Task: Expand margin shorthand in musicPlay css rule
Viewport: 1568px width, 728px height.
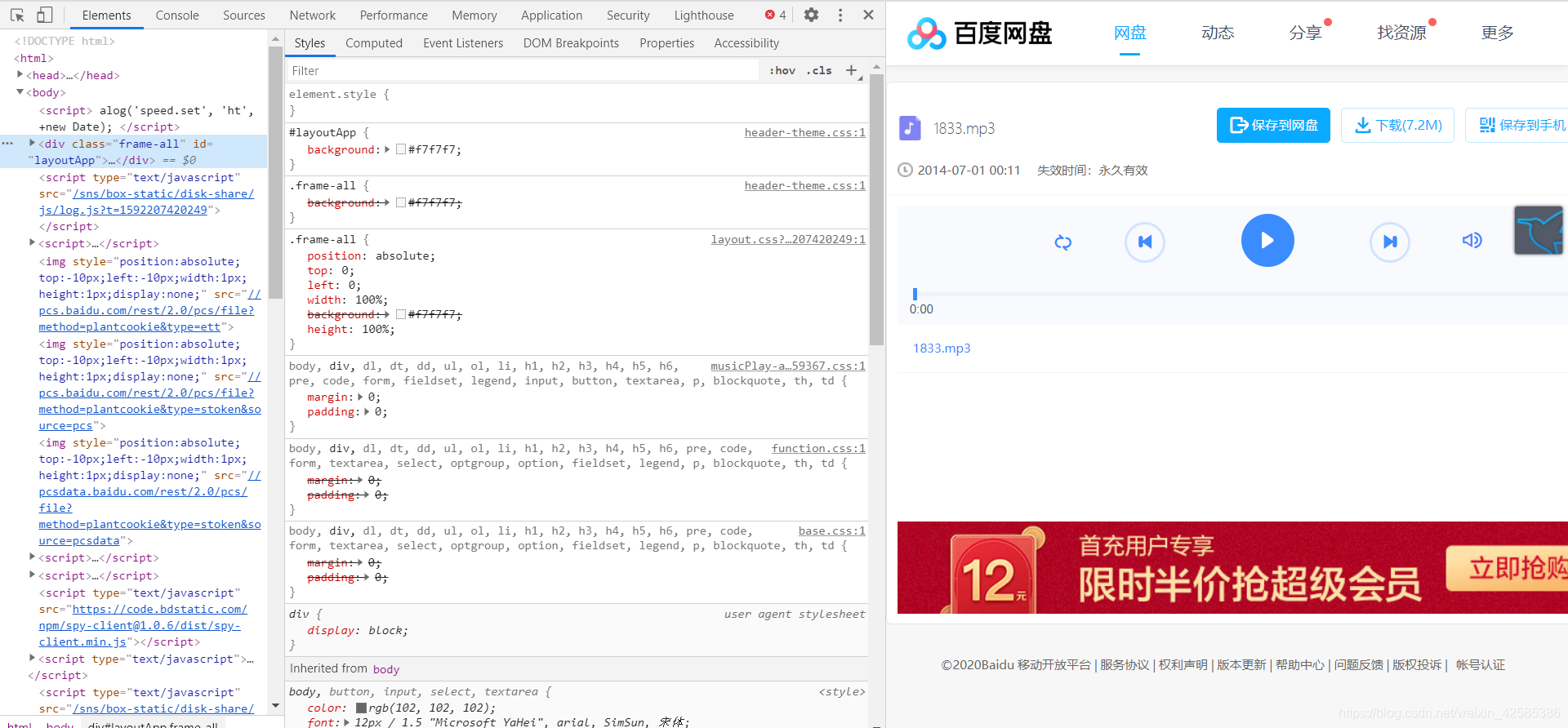Action: click(x=360, y=397)
